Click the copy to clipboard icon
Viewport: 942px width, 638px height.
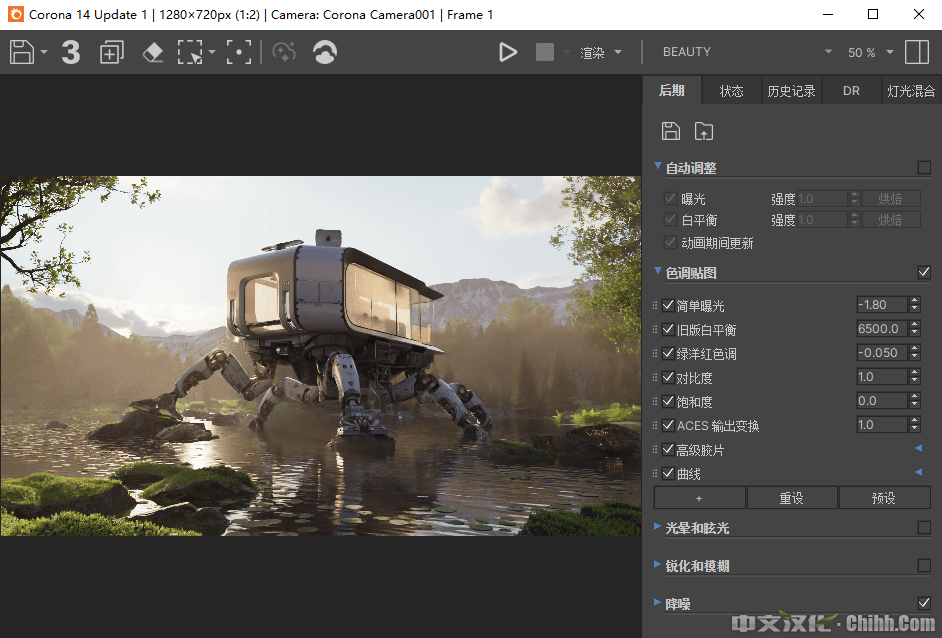pyautogui.click(x=111, y=52)
